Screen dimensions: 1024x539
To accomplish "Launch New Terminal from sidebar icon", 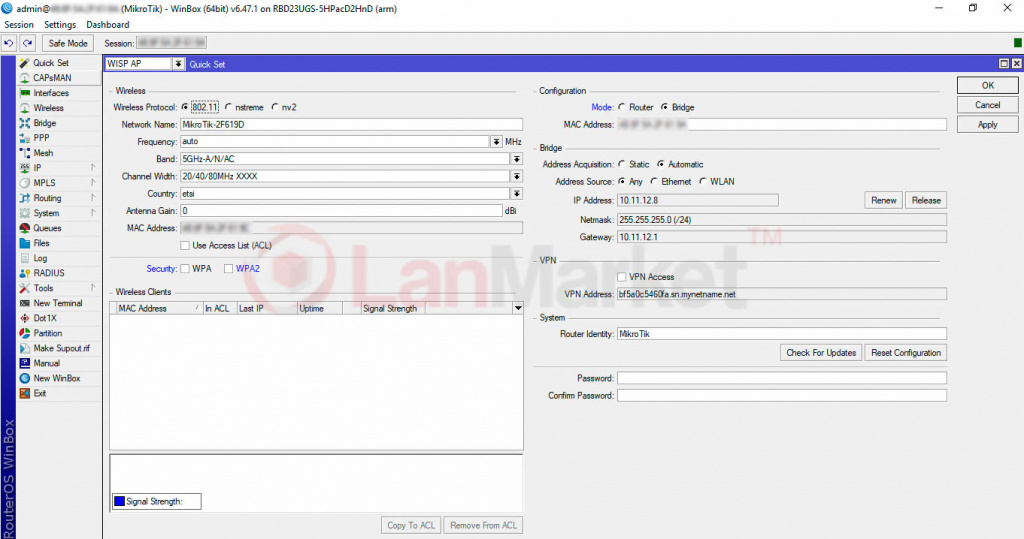I will pos(25,303).
